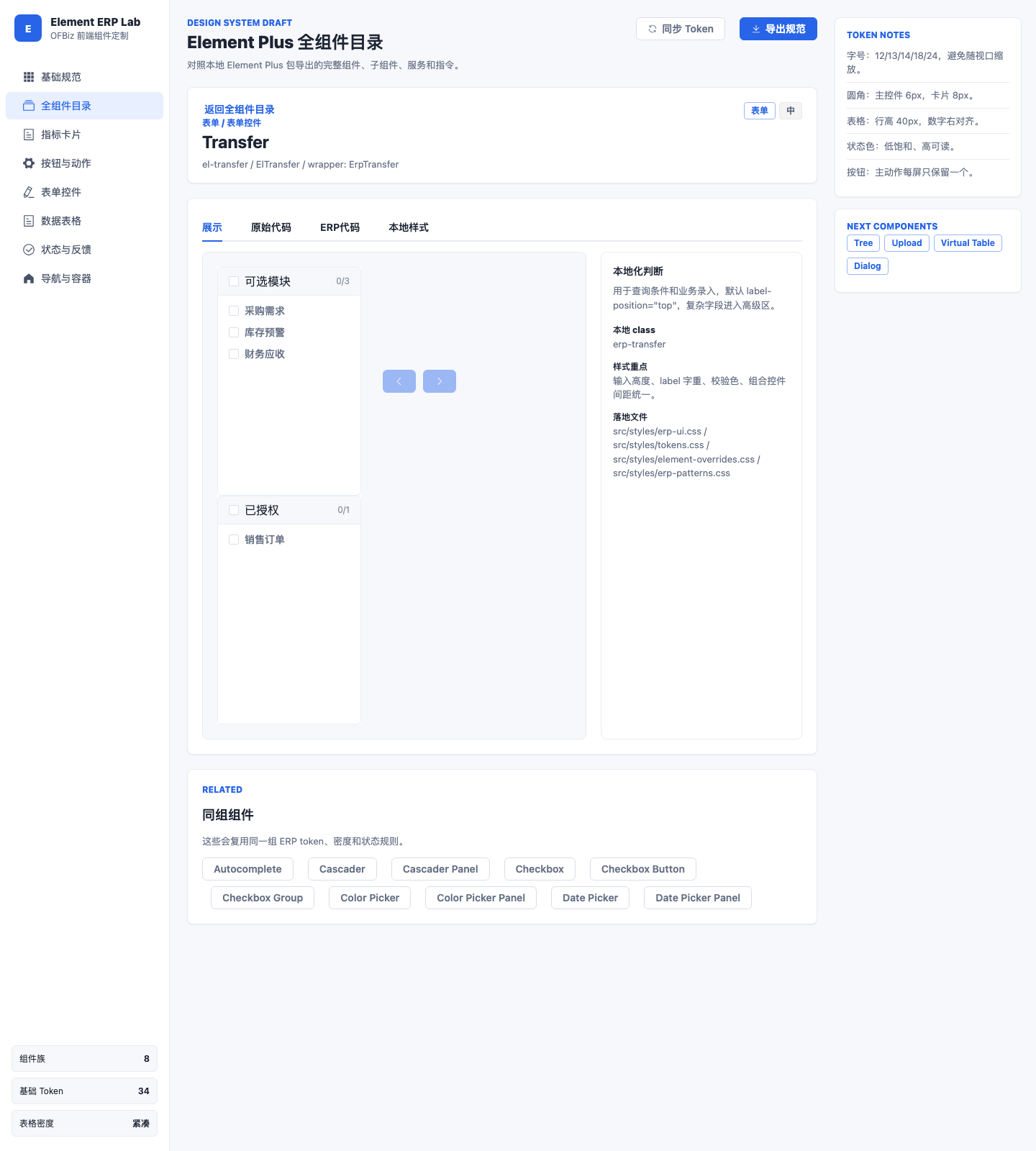Click the grid icon beside 基础规范
This screenshot has width=1036, height=1151.
pyautogui.click(x=29, y=77)
